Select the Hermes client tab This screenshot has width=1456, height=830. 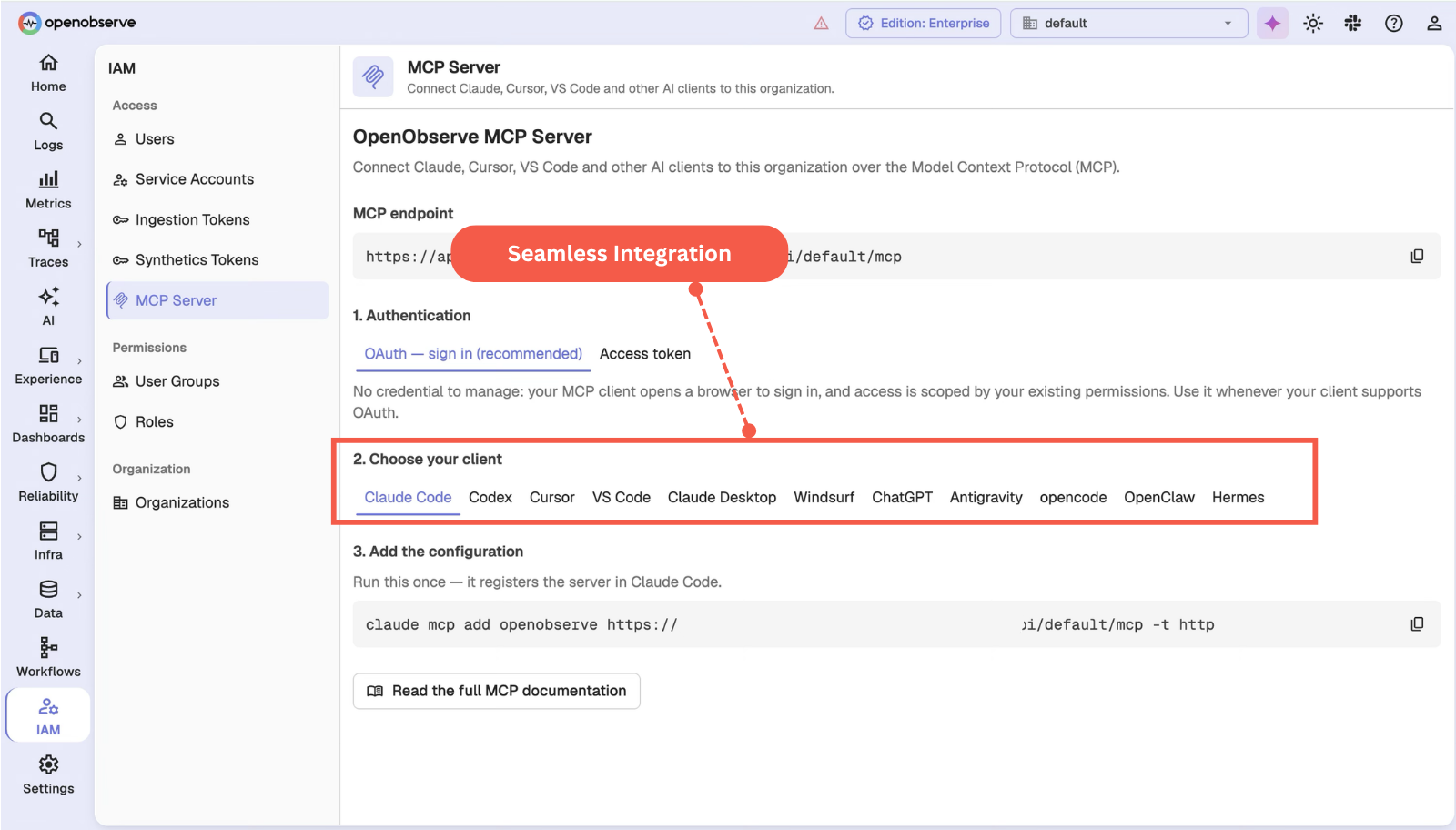pyautogui.click(x=1239, y=498)
